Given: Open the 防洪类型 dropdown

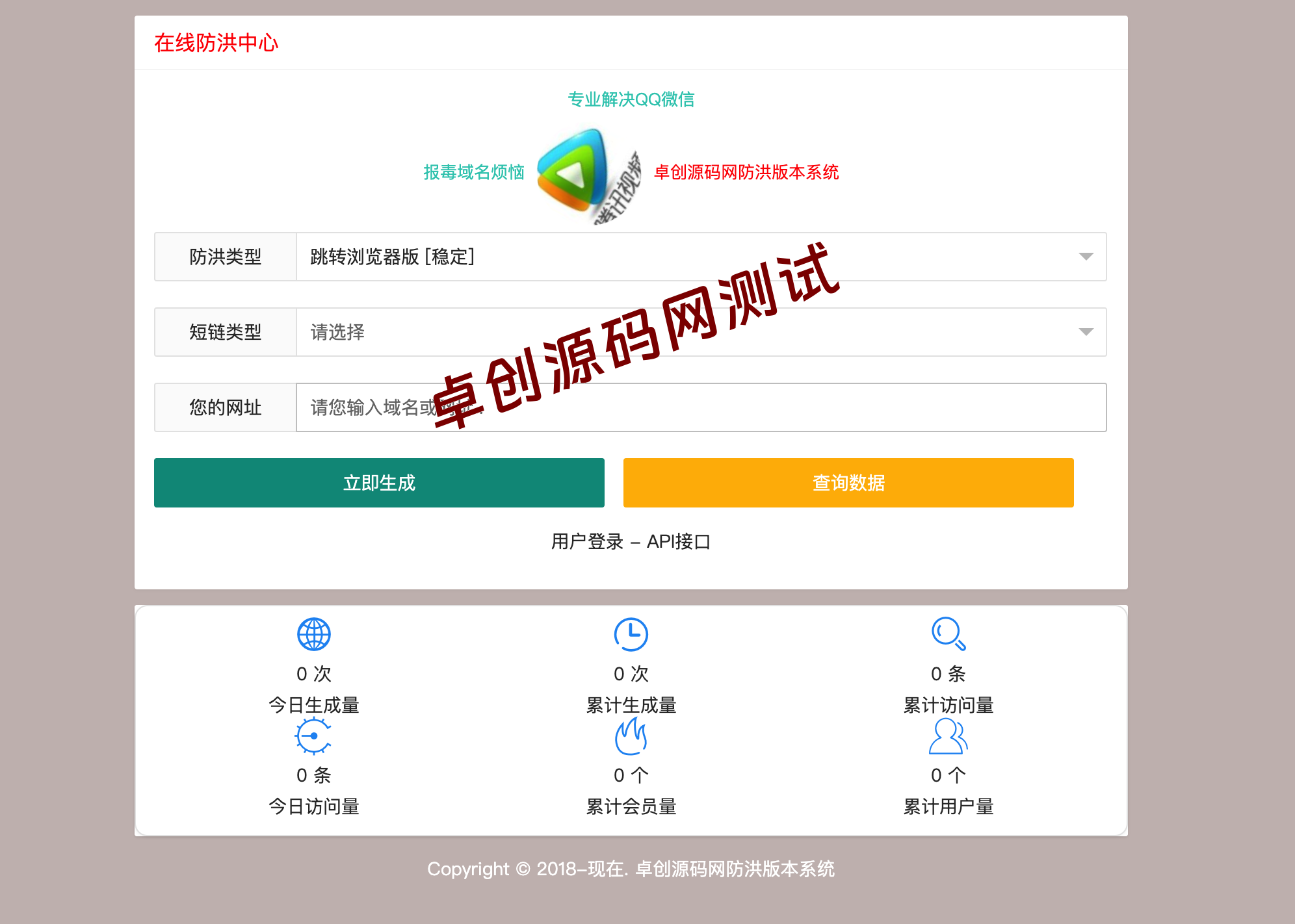Looking at the screenshot, I should pos(701,257).
